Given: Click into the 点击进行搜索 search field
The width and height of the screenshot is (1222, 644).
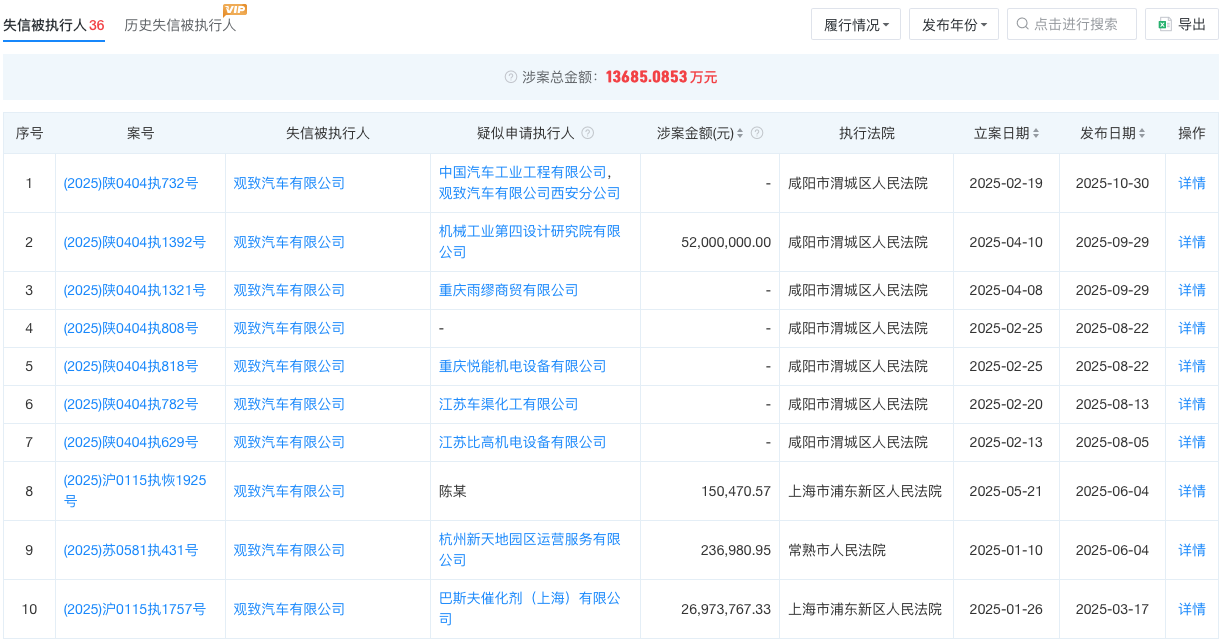Looking at the screenshot, I should point(1080,24).
